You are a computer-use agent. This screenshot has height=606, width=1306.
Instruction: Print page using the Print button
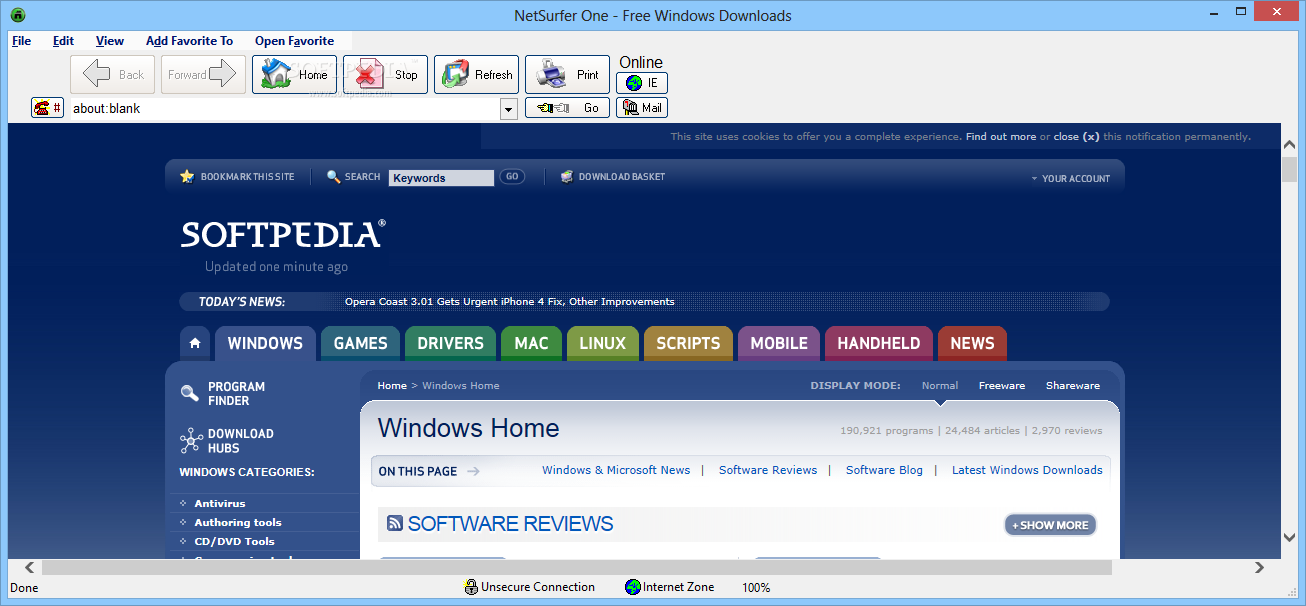[x=567, y=75]
